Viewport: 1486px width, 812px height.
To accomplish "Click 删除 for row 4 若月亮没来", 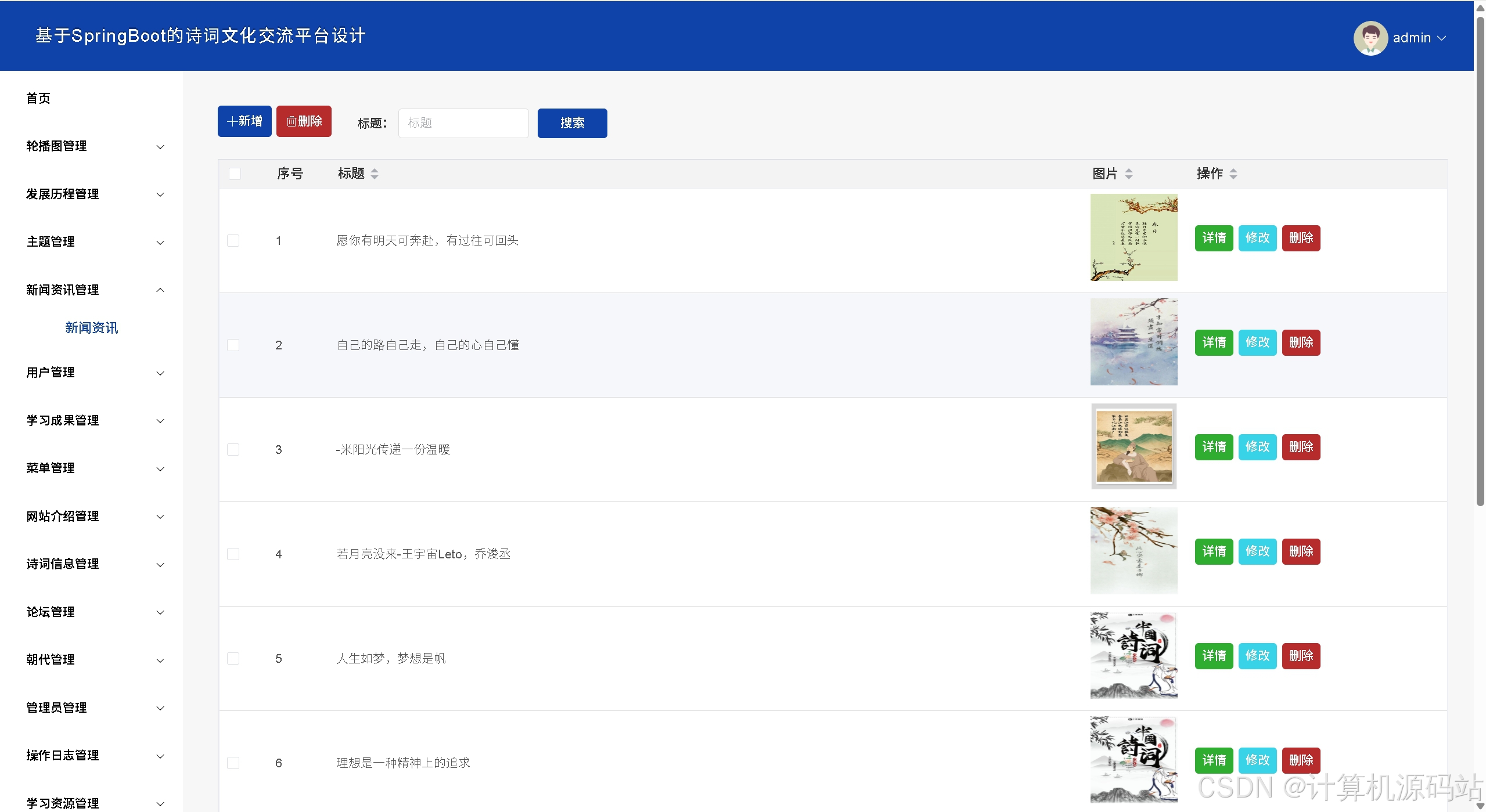I will click(x=1301, y=551).
